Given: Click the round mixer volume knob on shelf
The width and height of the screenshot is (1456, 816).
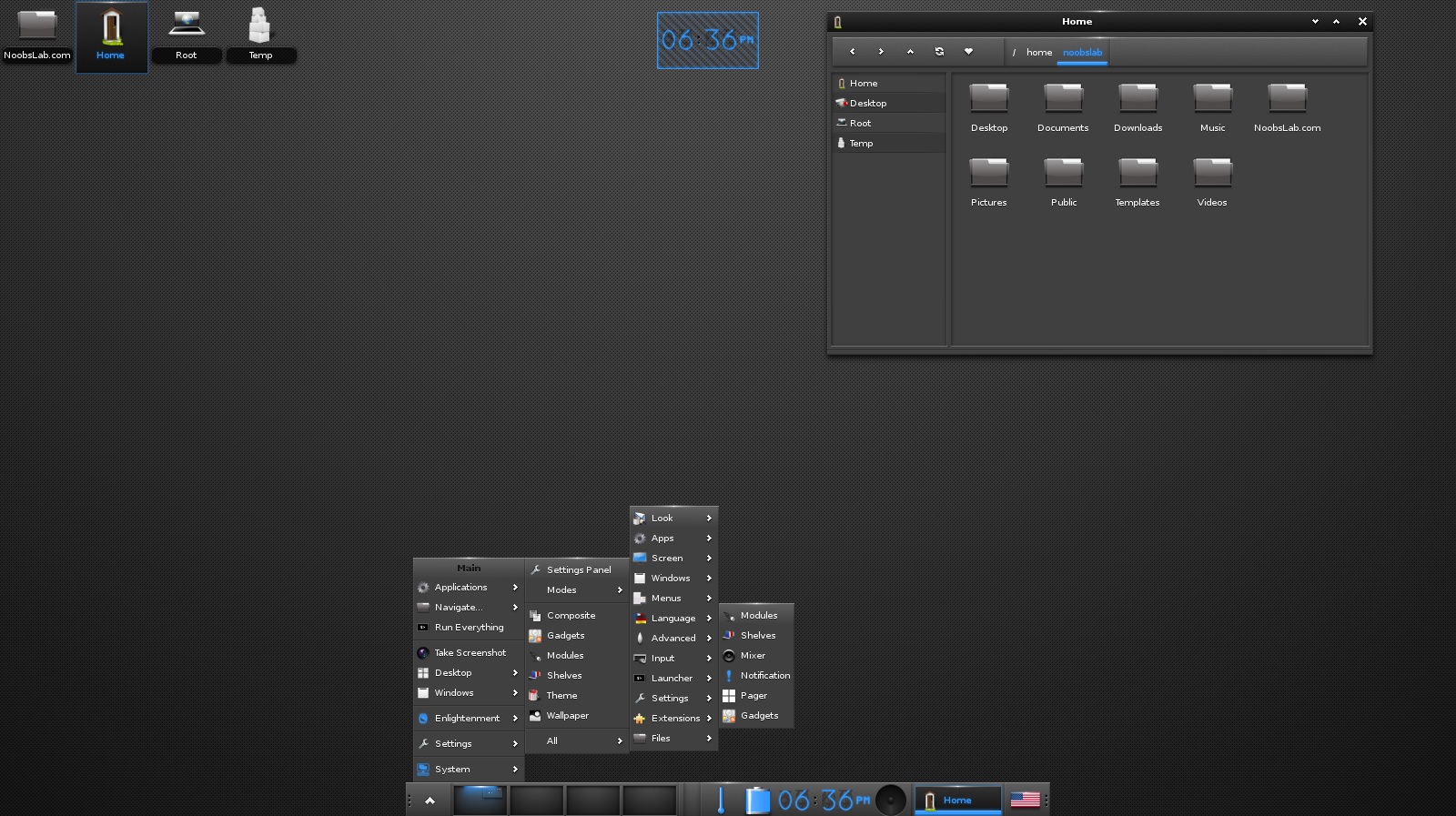Looking at the screenshot, I should [x=891, y=800].
